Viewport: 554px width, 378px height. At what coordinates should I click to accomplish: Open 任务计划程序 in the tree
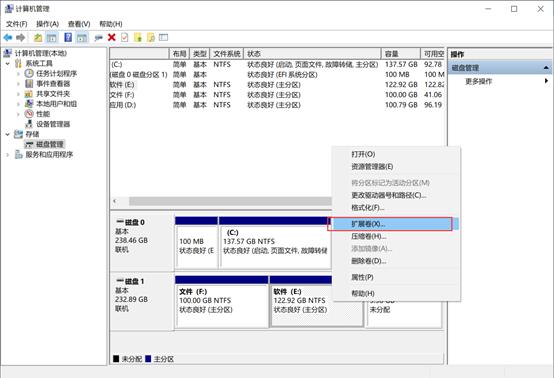pos(57,73)
